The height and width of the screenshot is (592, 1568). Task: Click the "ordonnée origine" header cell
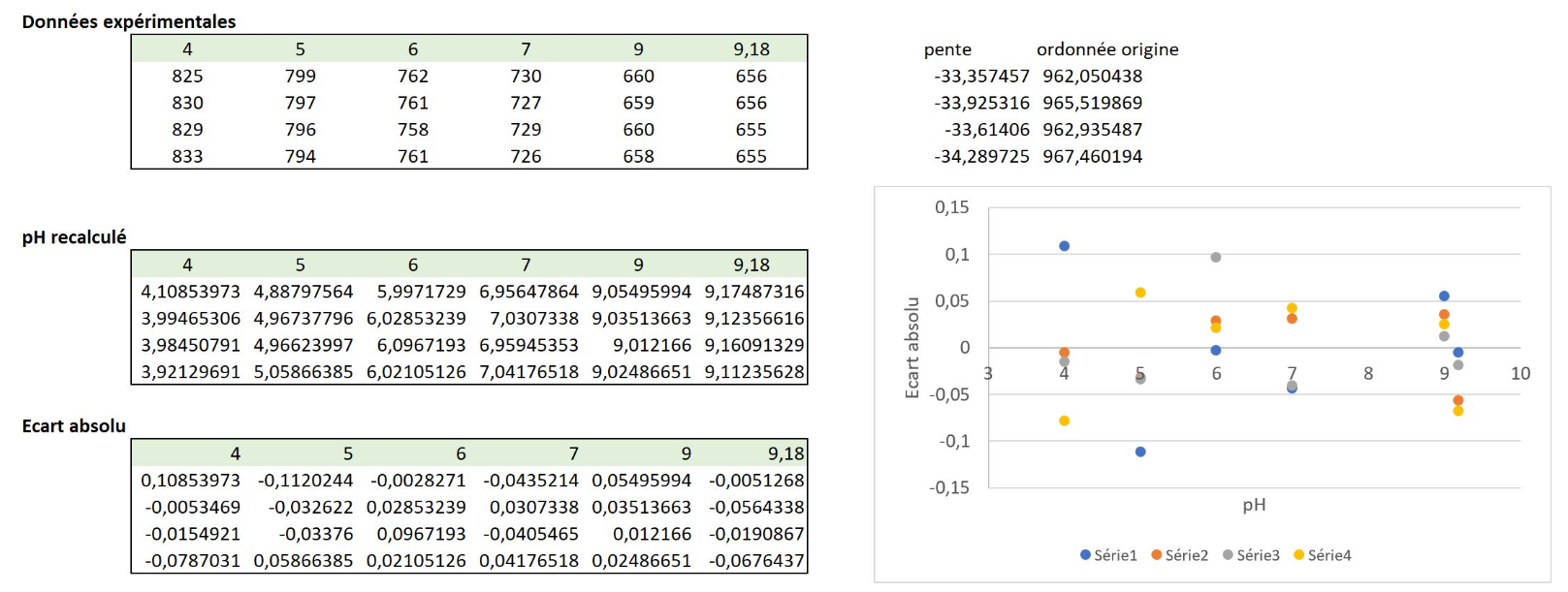(1107, 49)
